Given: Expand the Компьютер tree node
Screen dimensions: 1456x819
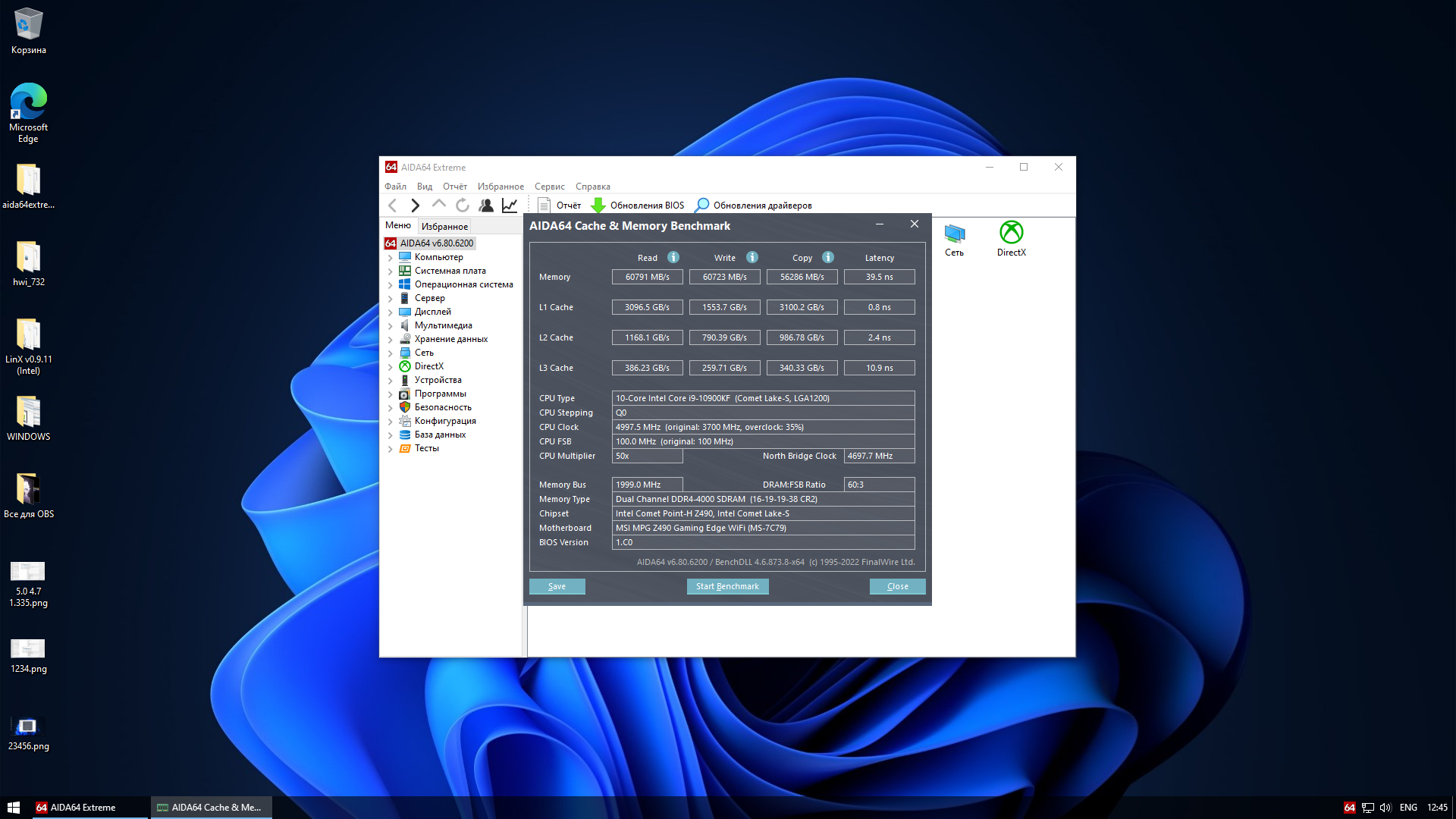Looking at the screenshot, I should (391, 257).
